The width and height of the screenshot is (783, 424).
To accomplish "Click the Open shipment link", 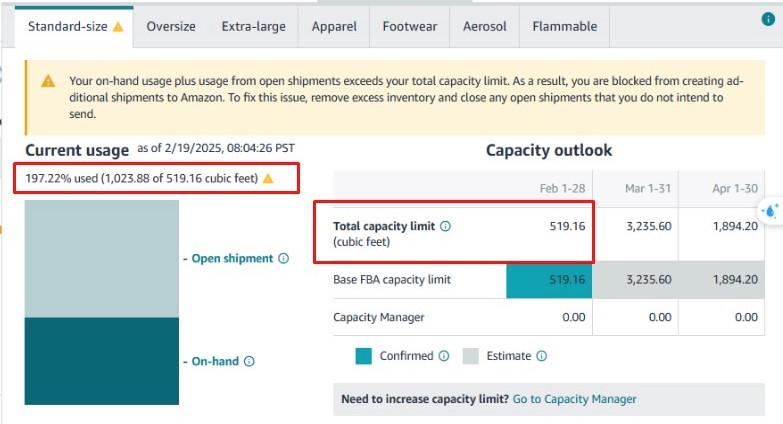I will click(x=232, y=258).
